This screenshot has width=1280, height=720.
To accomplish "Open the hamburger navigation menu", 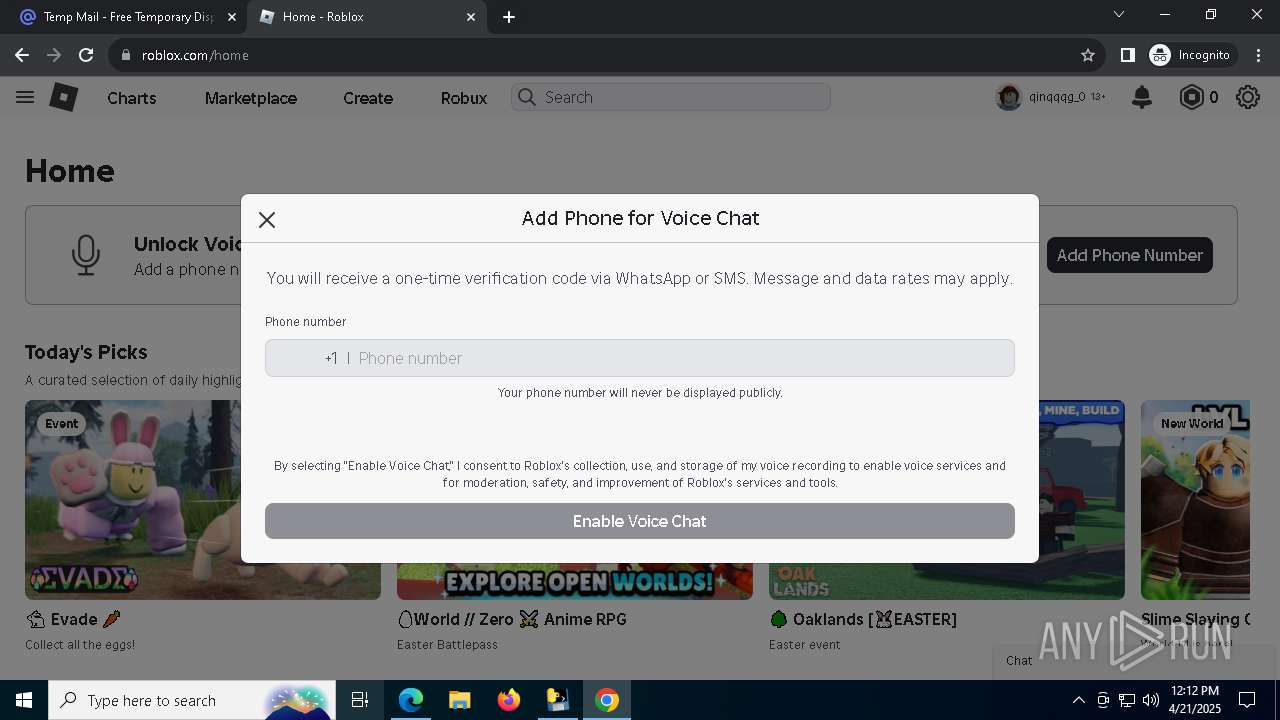I will (25, 97).
